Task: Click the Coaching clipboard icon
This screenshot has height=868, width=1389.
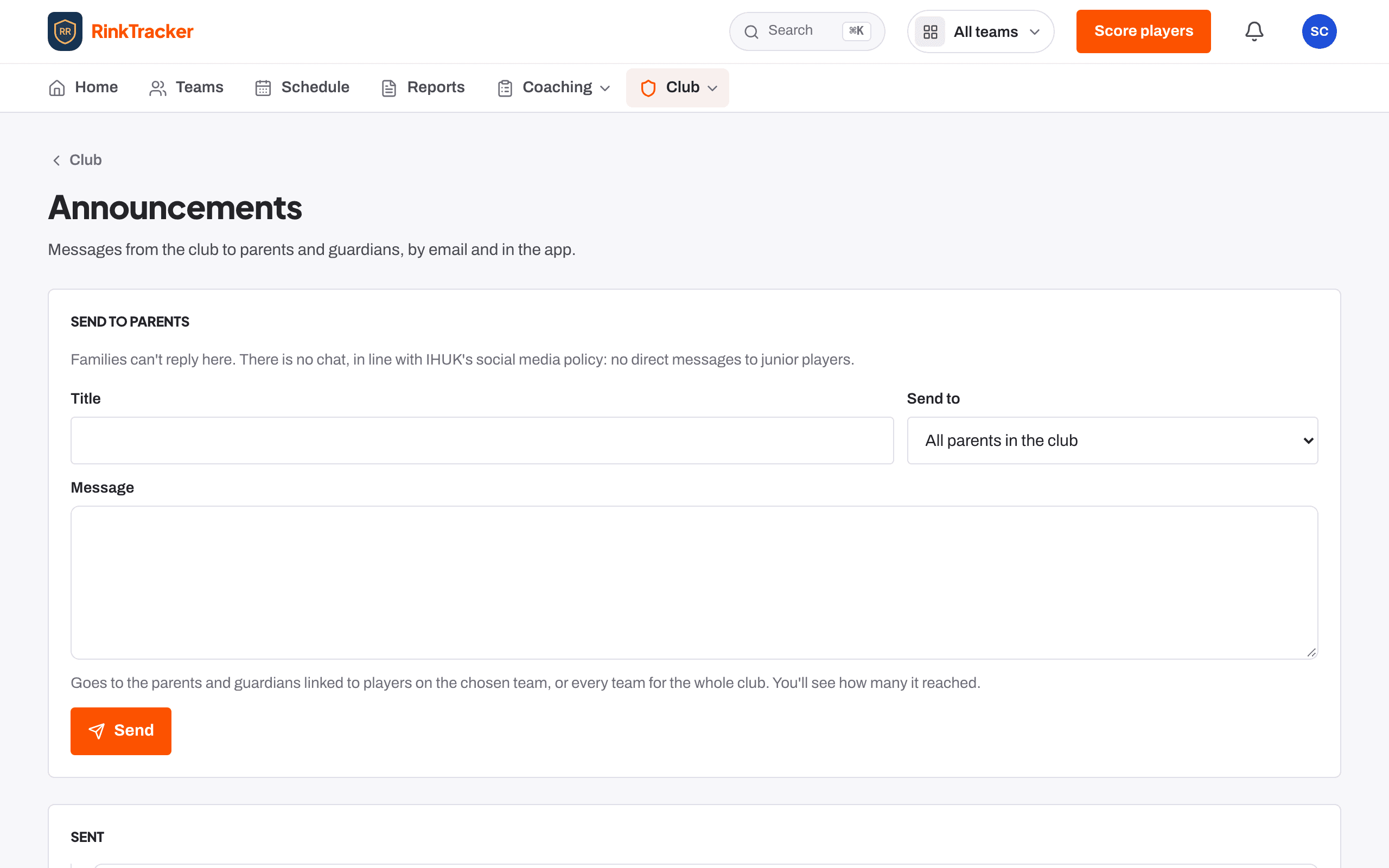Action: (x=505, y=88)
